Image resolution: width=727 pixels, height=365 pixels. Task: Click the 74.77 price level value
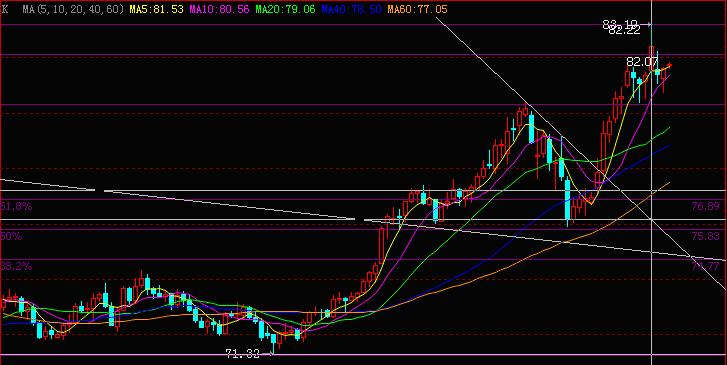coord(705,266)
